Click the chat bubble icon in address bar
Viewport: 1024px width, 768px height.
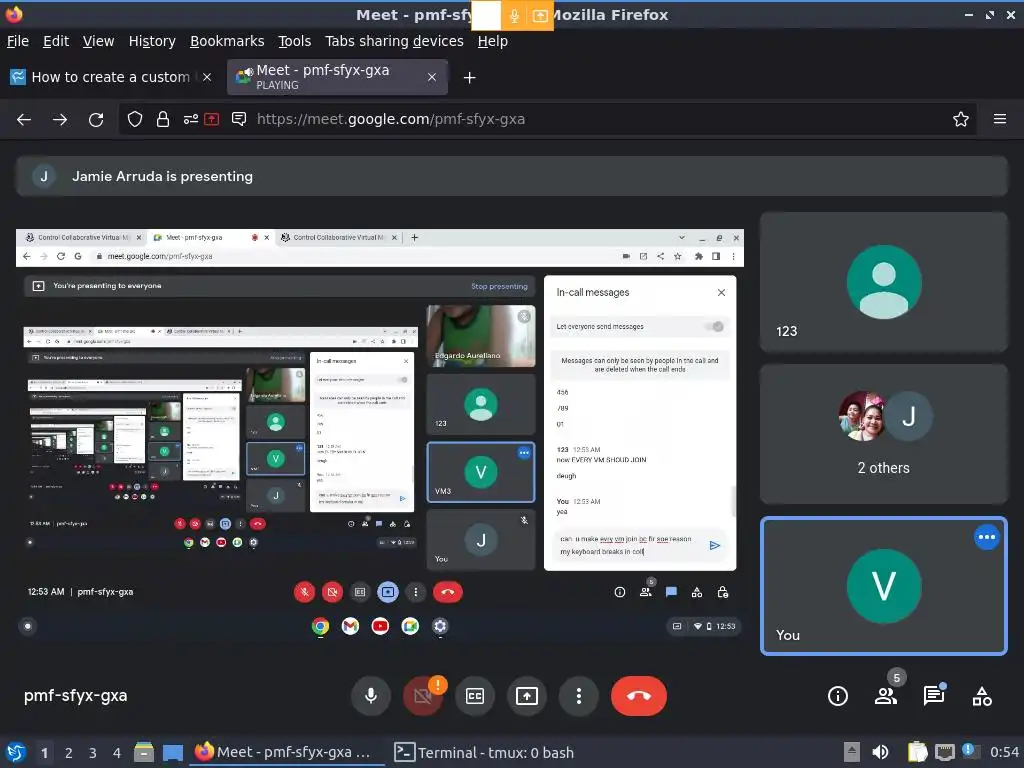239,120
